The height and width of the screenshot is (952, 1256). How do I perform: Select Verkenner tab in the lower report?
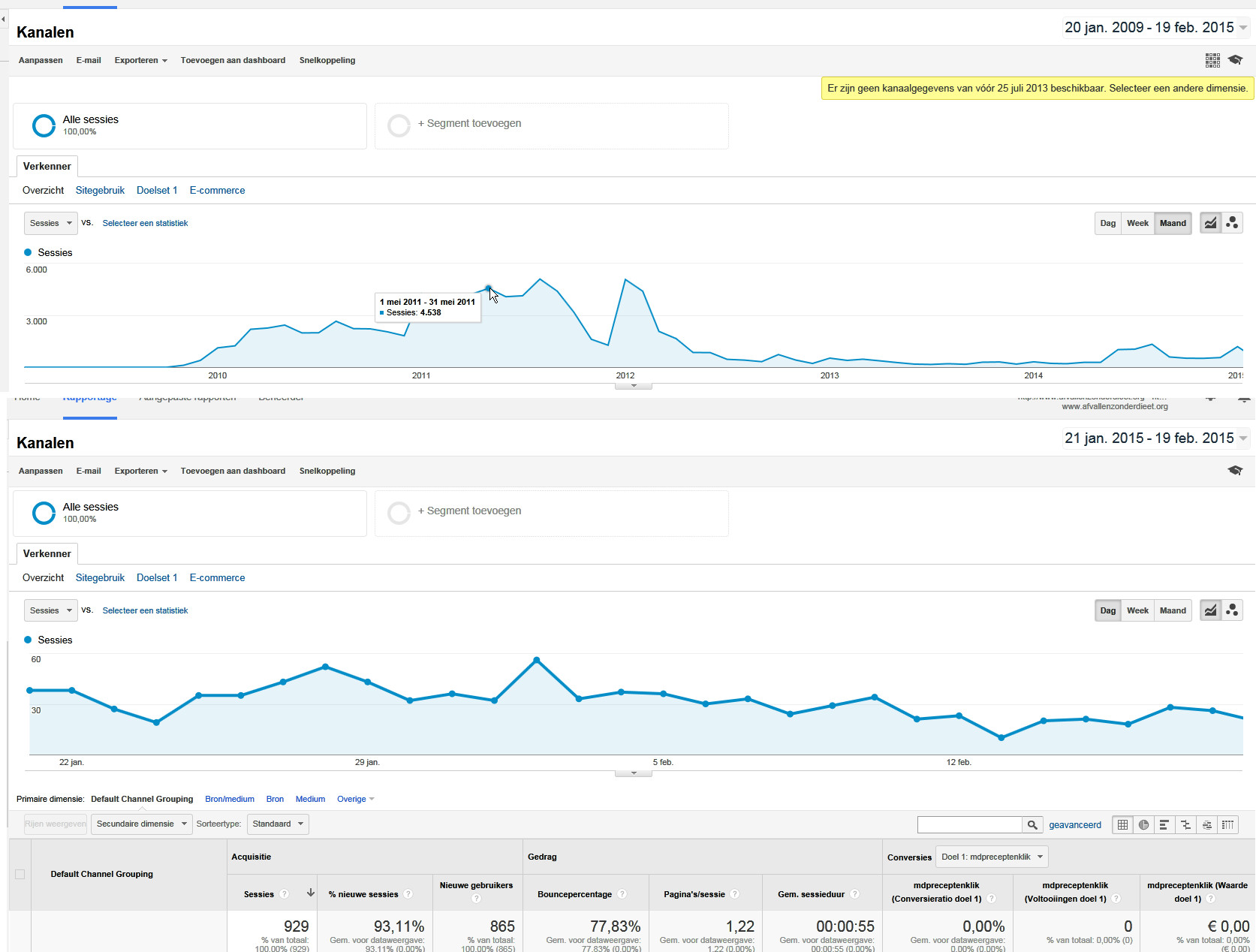click(47, 553)
